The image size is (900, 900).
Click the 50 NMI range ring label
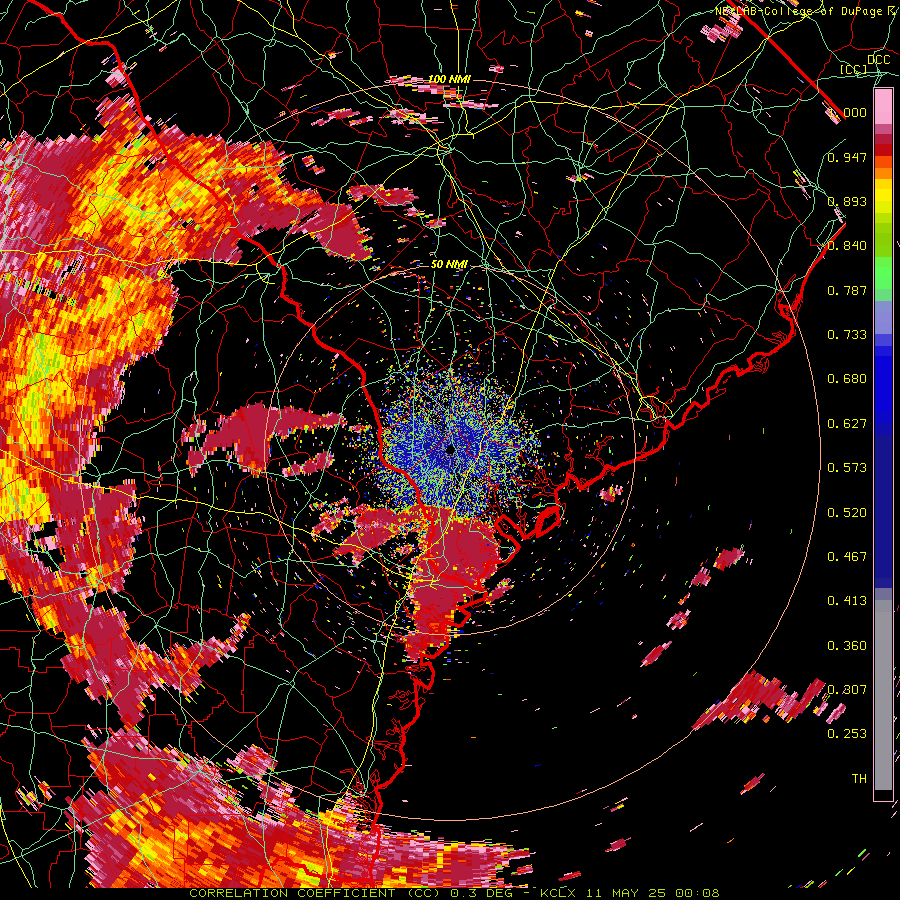point(449,265)
